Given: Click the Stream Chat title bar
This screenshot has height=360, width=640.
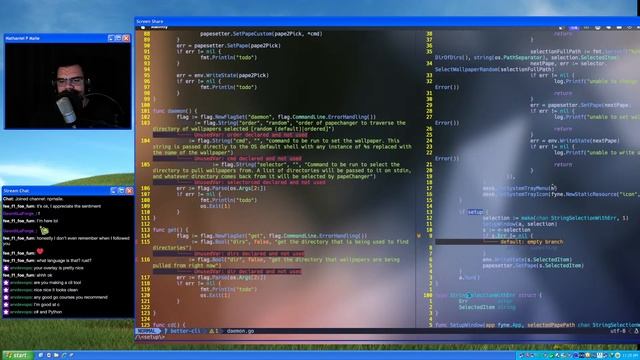Looking at the screenshot, I should point(68,191).
